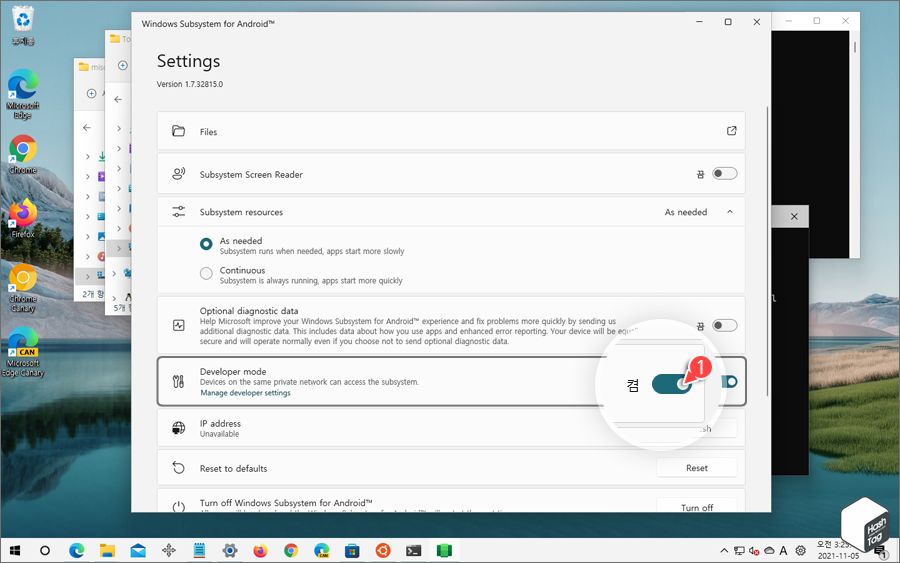Open Microsoft Store from the taskbar

click(x=352, y=551)
